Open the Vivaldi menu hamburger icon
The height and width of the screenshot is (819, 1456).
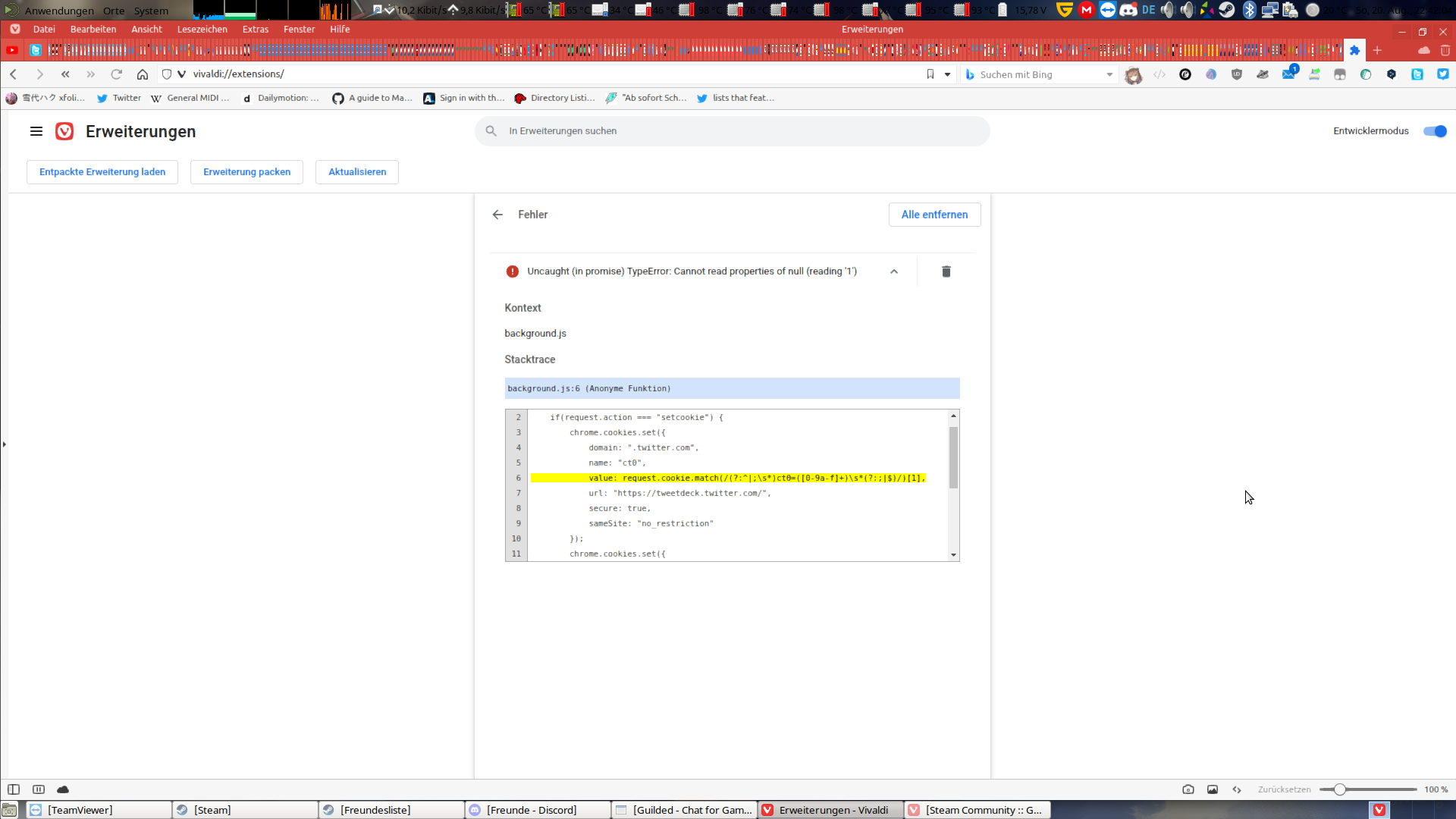point(36,130)
